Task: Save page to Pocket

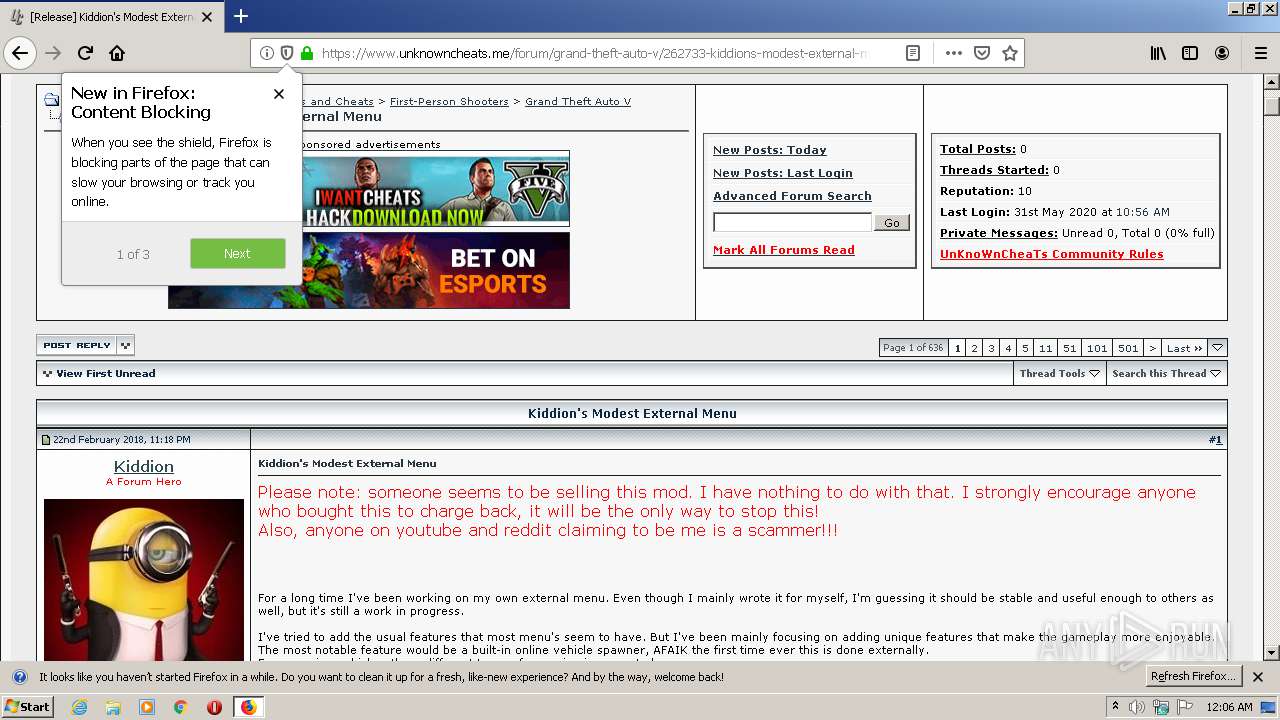Action: [982, 53]
